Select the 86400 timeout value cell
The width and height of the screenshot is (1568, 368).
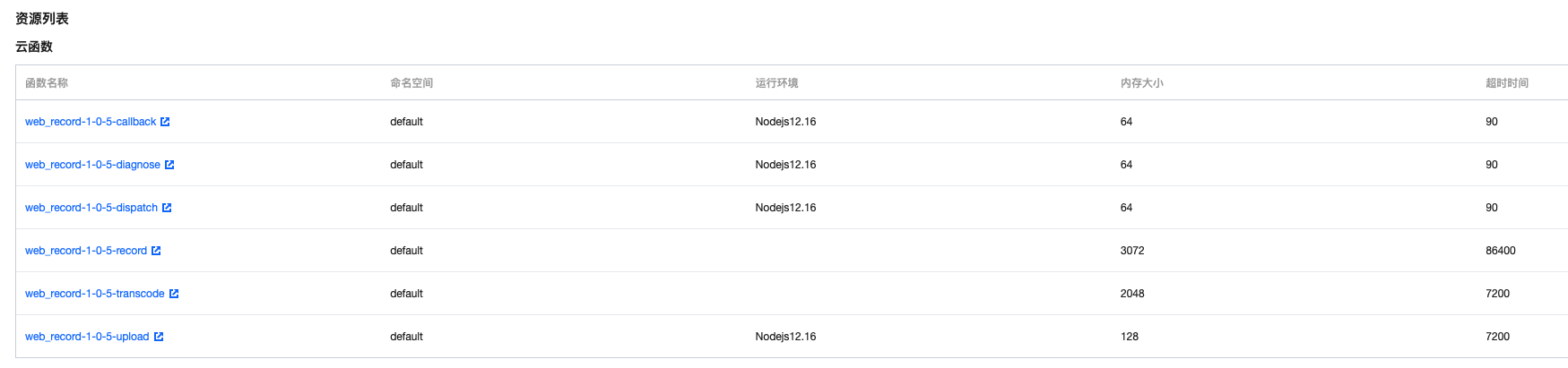(1501, 251)
